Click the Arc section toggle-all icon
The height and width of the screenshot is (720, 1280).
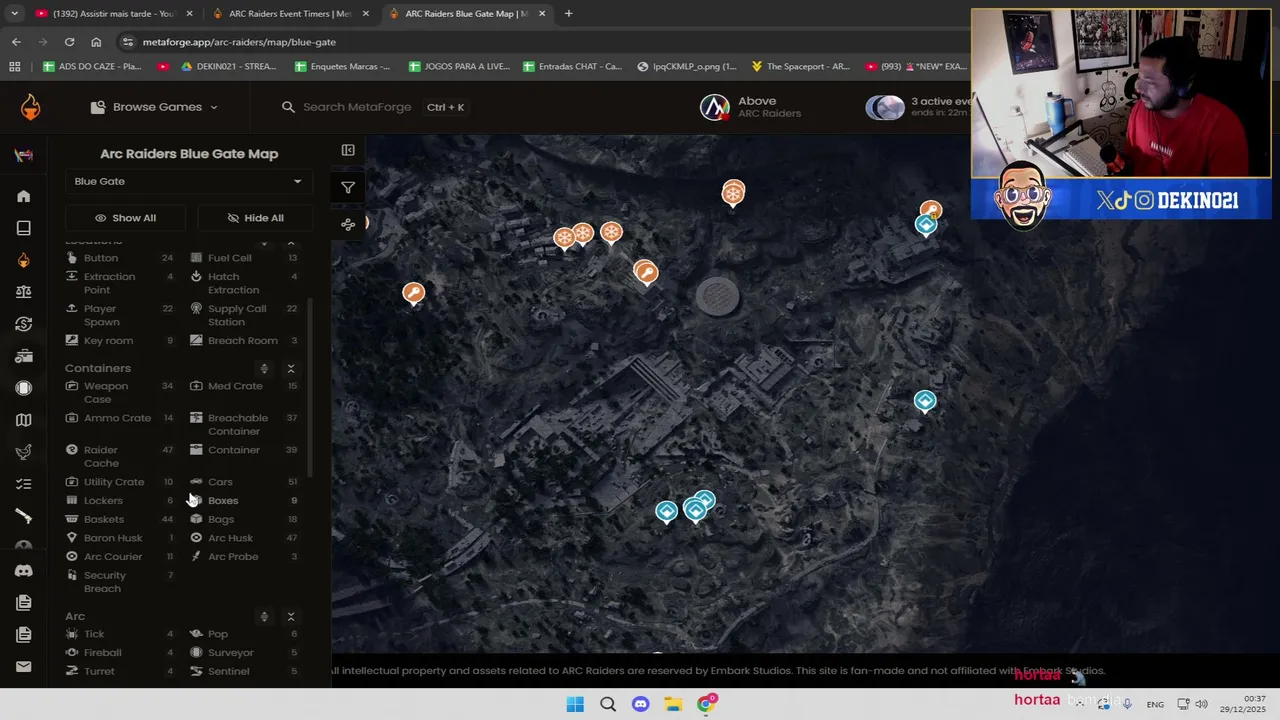click(x=264, y=616)
